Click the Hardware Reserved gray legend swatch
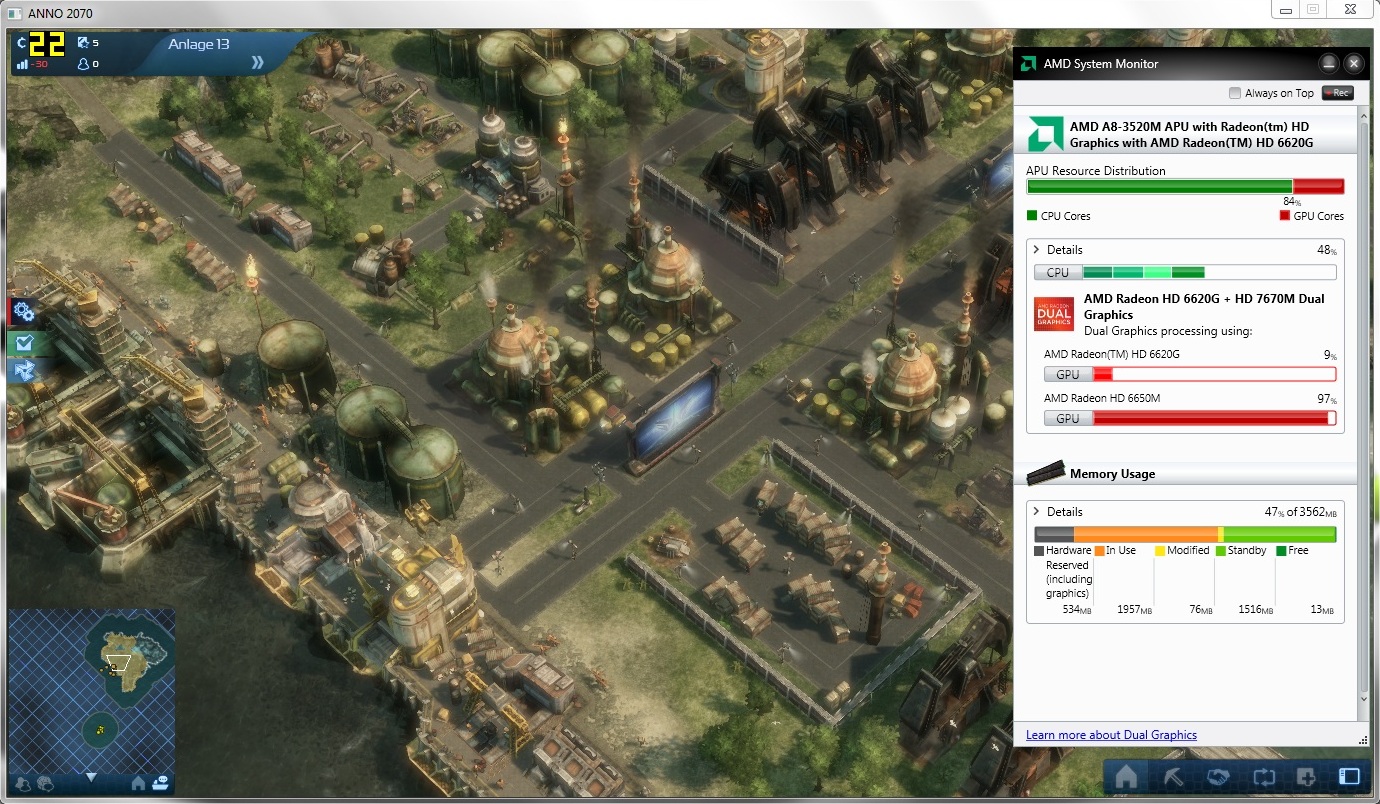The image size is (1380, 804). [1039, 551]
